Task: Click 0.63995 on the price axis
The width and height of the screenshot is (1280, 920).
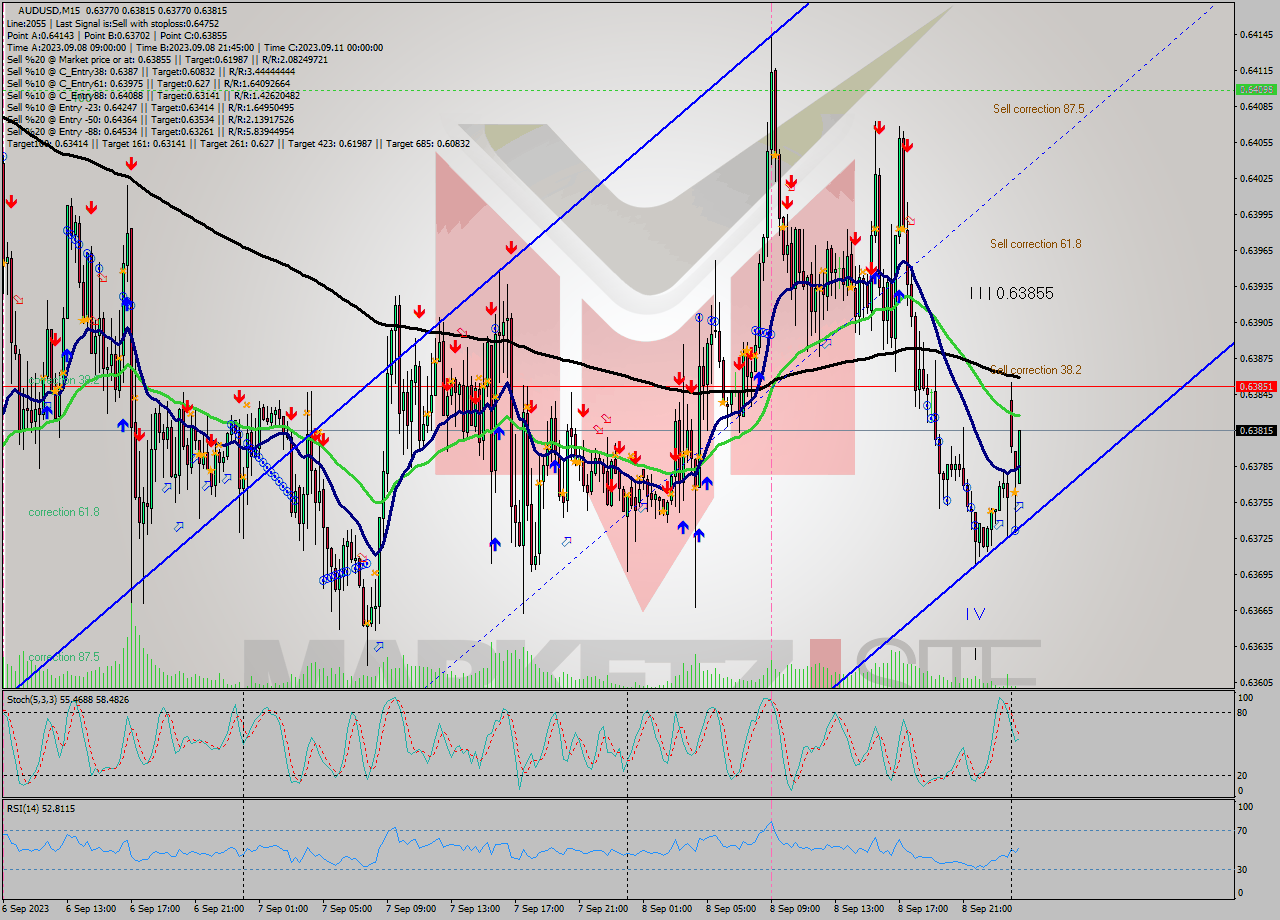Action: coord(1257,214)
